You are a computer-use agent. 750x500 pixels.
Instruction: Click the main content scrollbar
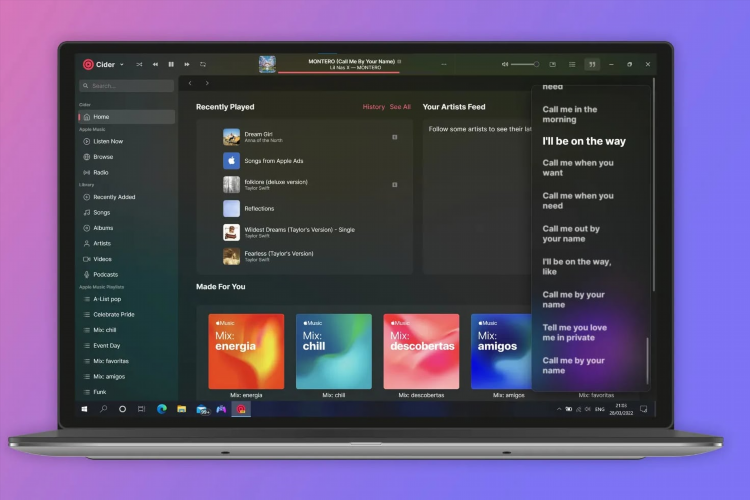pos(654,184)
